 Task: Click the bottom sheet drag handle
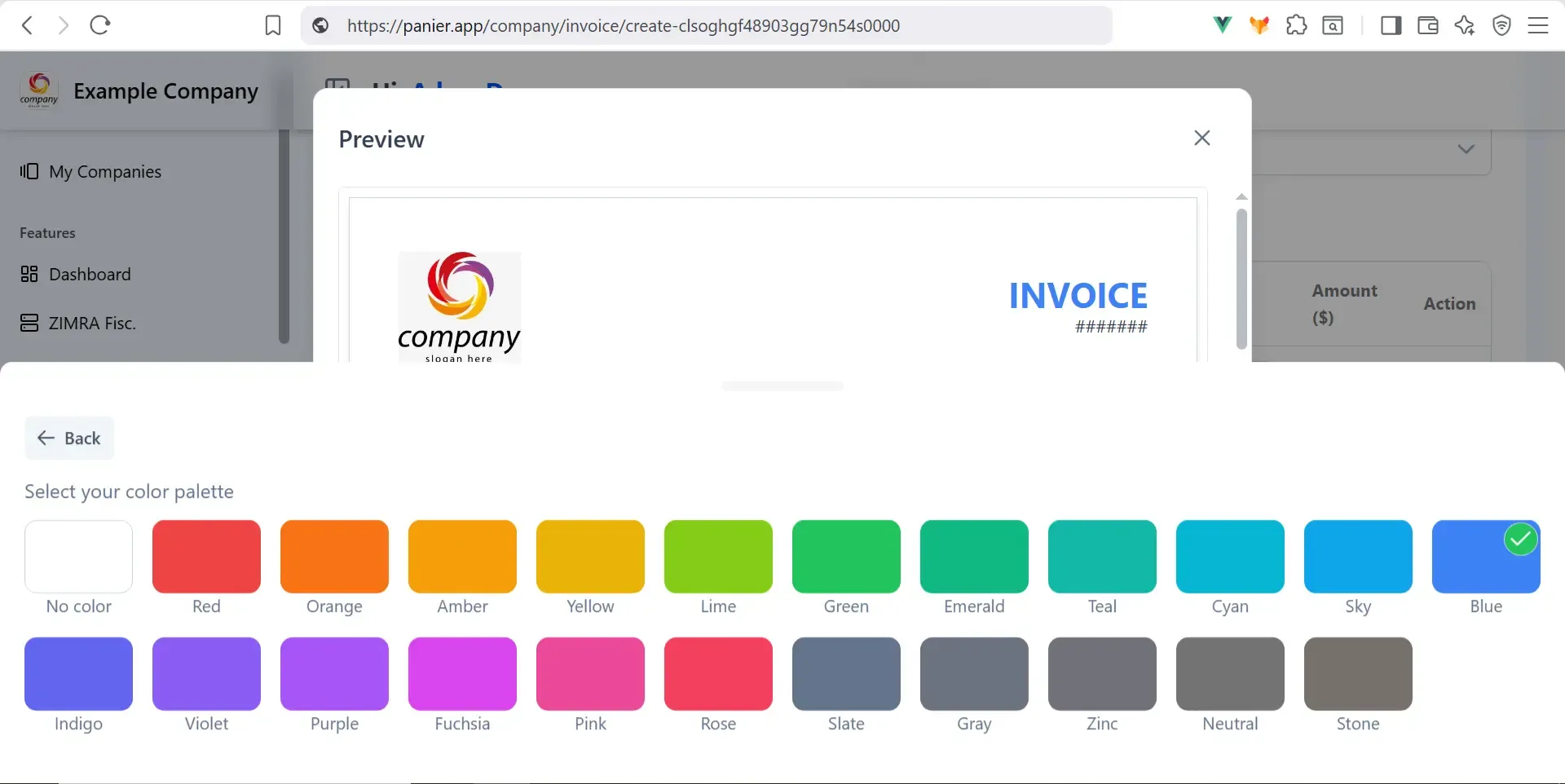782,385
